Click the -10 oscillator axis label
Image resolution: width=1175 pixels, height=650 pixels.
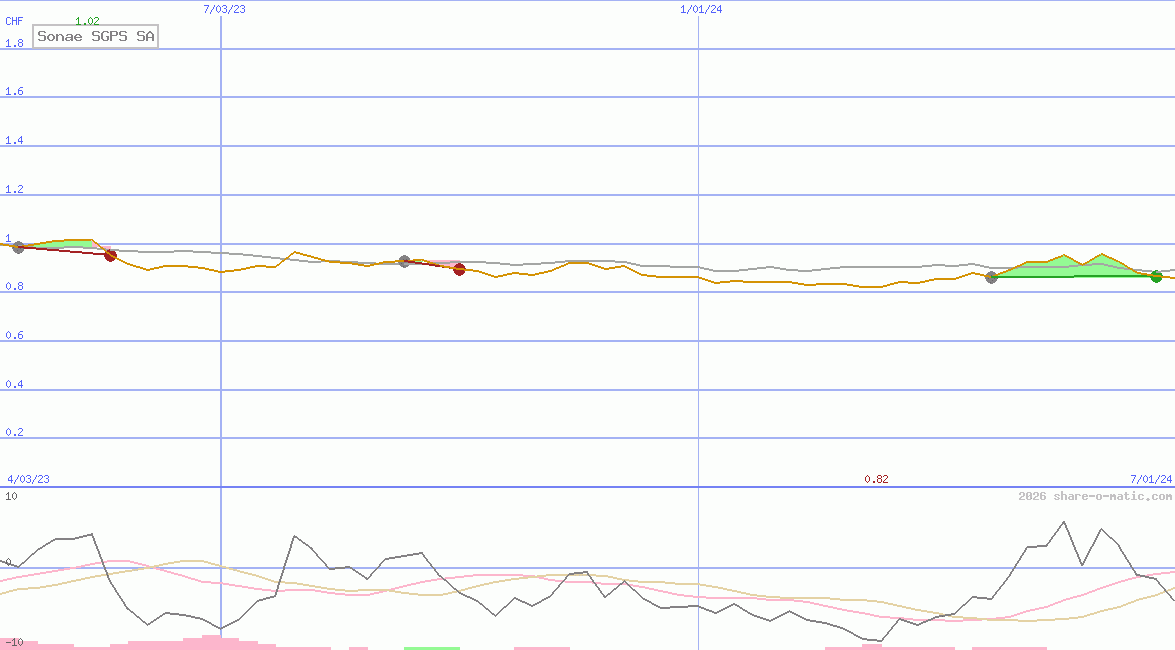(x=13, y=642)
